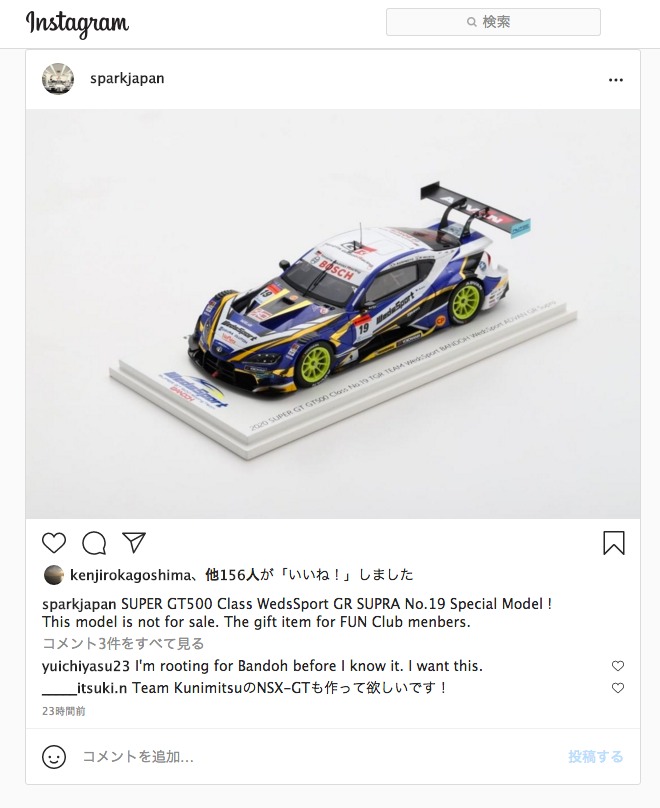The image size is (660, 808).
Task: Open the three-dot post options menu
Action: [x=616, y=80]
